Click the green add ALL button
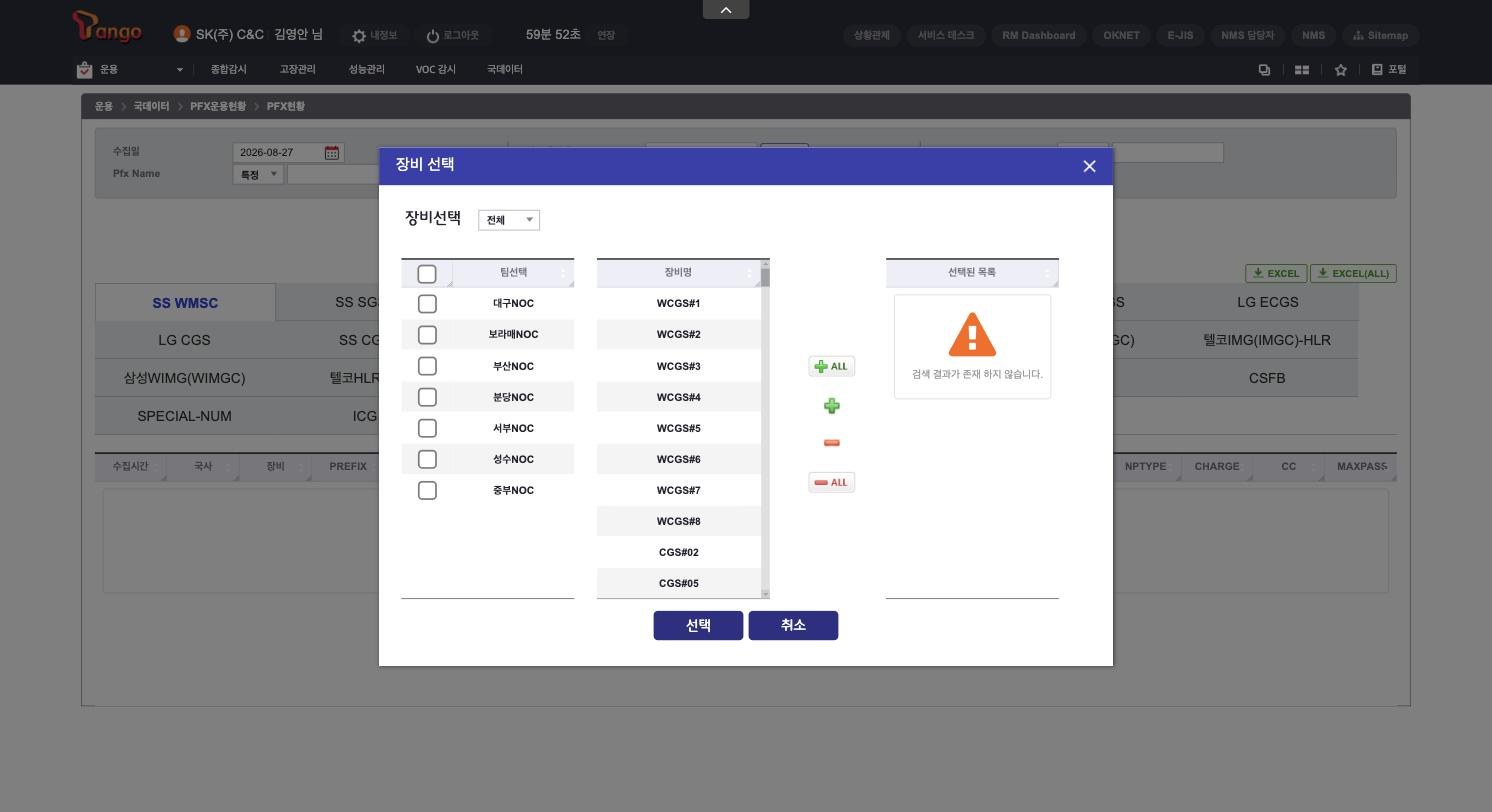Viewport: 1492px width, 812px height. point(831,366)
